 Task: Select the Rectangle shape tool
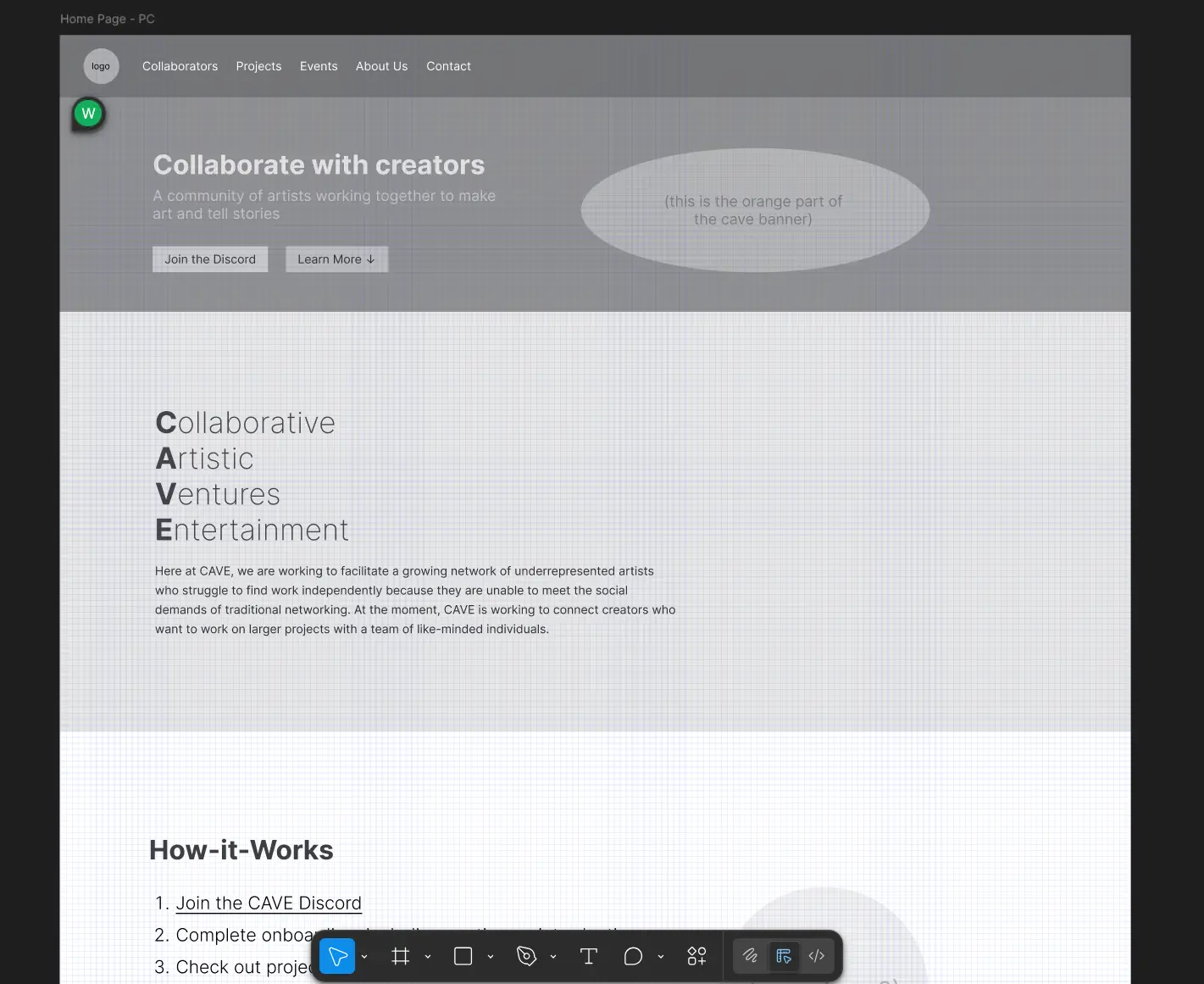click(463, 956)
